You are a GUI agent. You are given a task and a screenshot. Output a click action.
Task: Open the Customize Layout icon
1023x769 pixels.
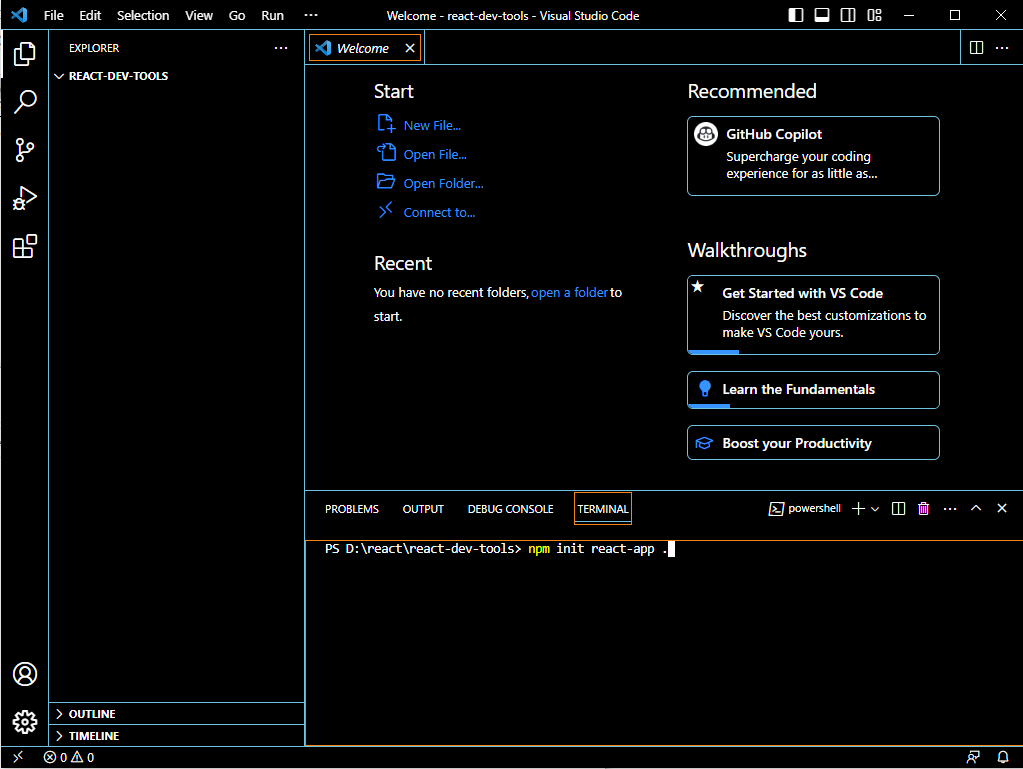874,15
